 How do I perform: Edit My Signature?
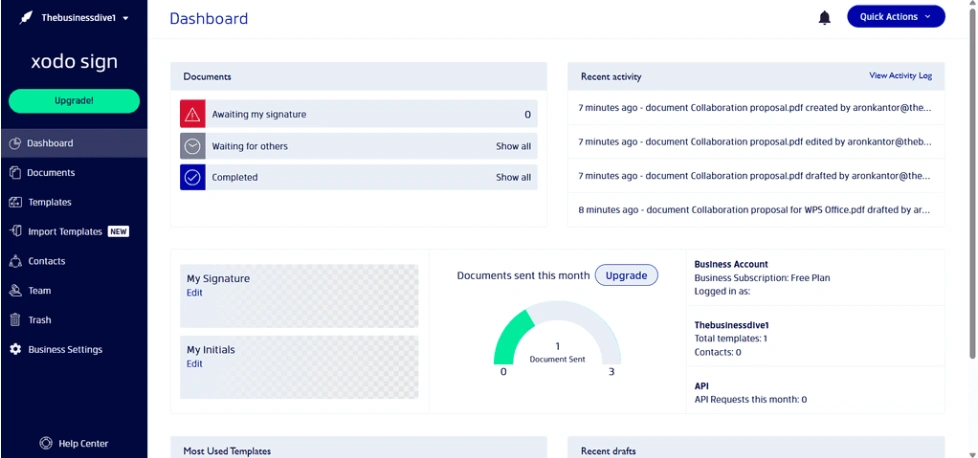195,293
